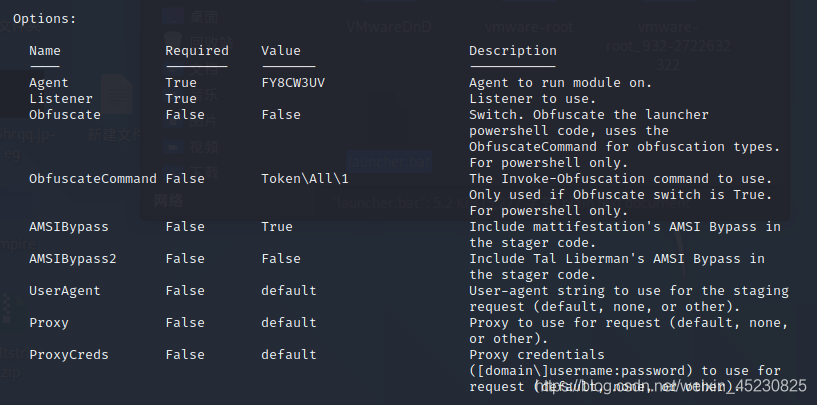Click 'default' value in the ProxyCreds row
Screen dimensions: 817x405
tap(289, 354)
